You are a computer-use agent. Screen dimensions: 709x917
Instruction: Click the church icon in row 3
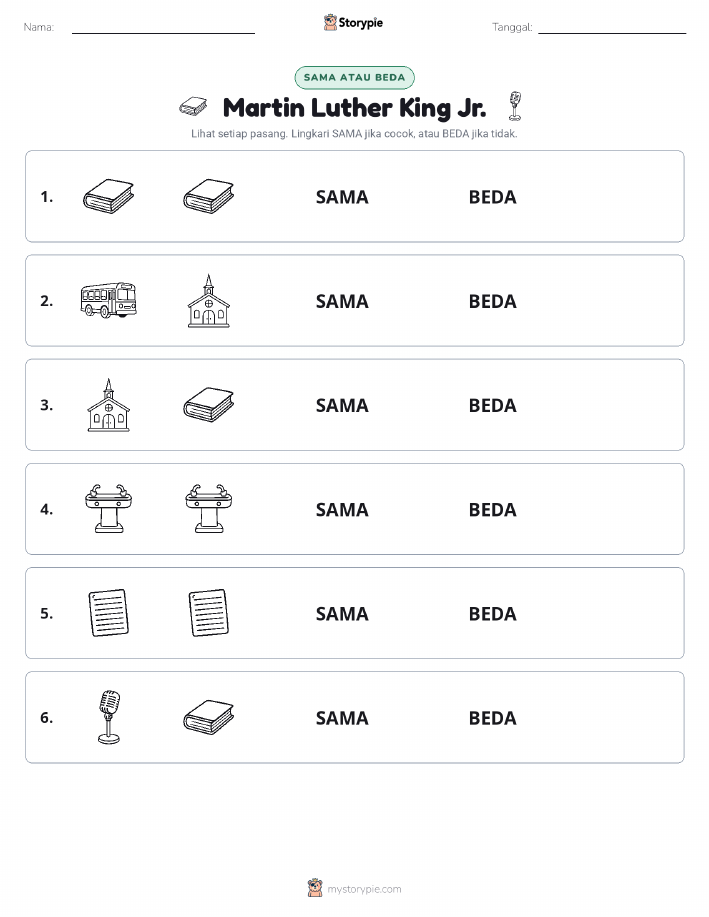pos(108,405)
